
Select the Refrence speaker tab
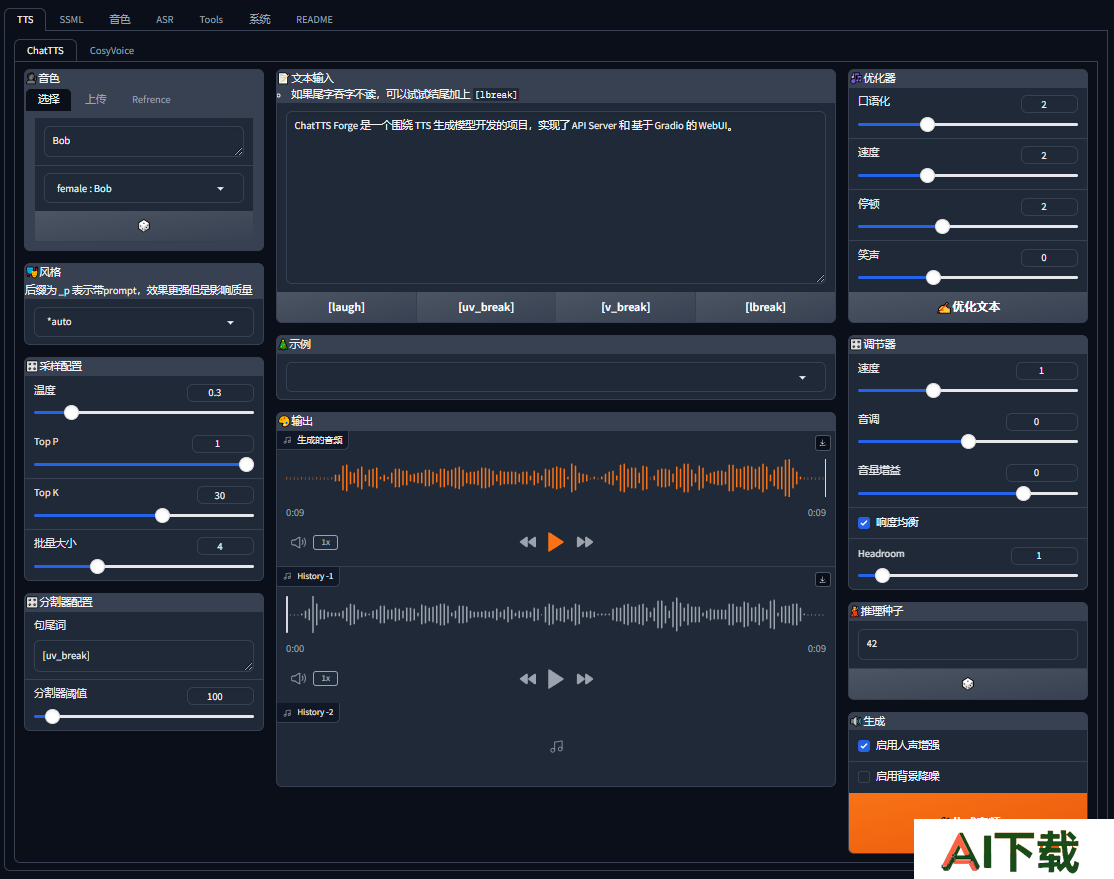click(151, 99)
